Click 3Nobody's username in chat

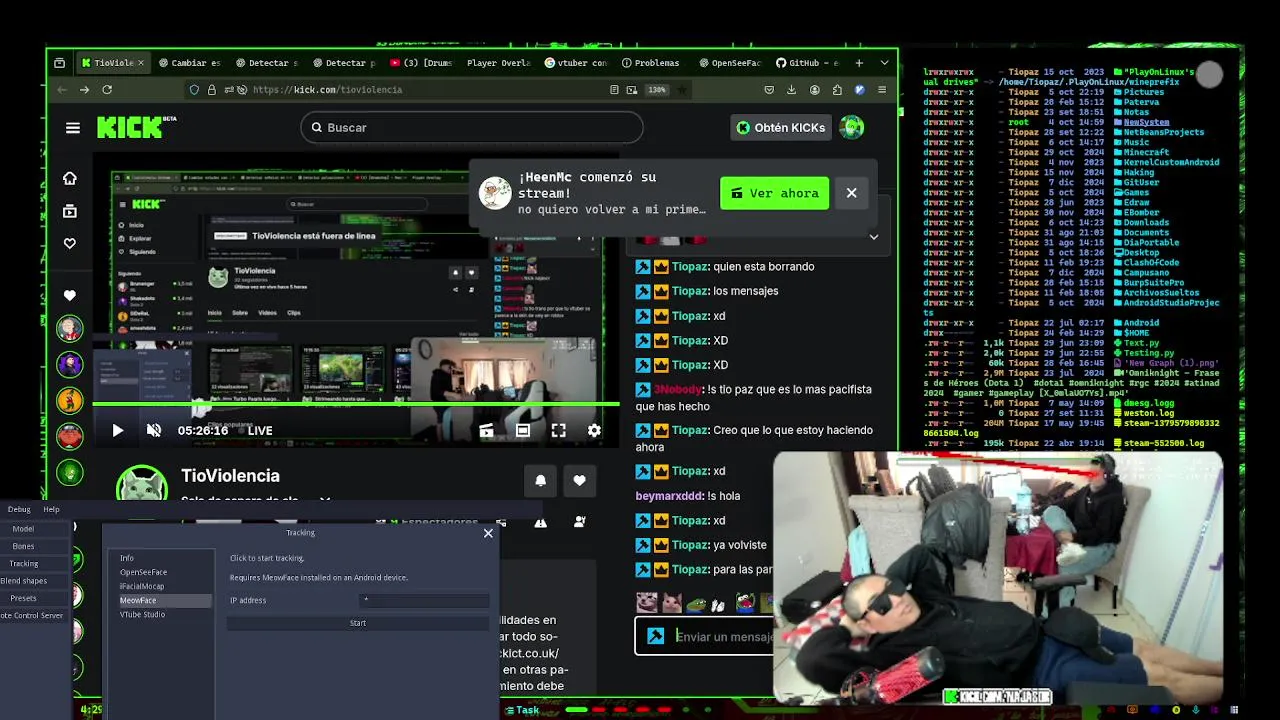[x=677, y=390]
